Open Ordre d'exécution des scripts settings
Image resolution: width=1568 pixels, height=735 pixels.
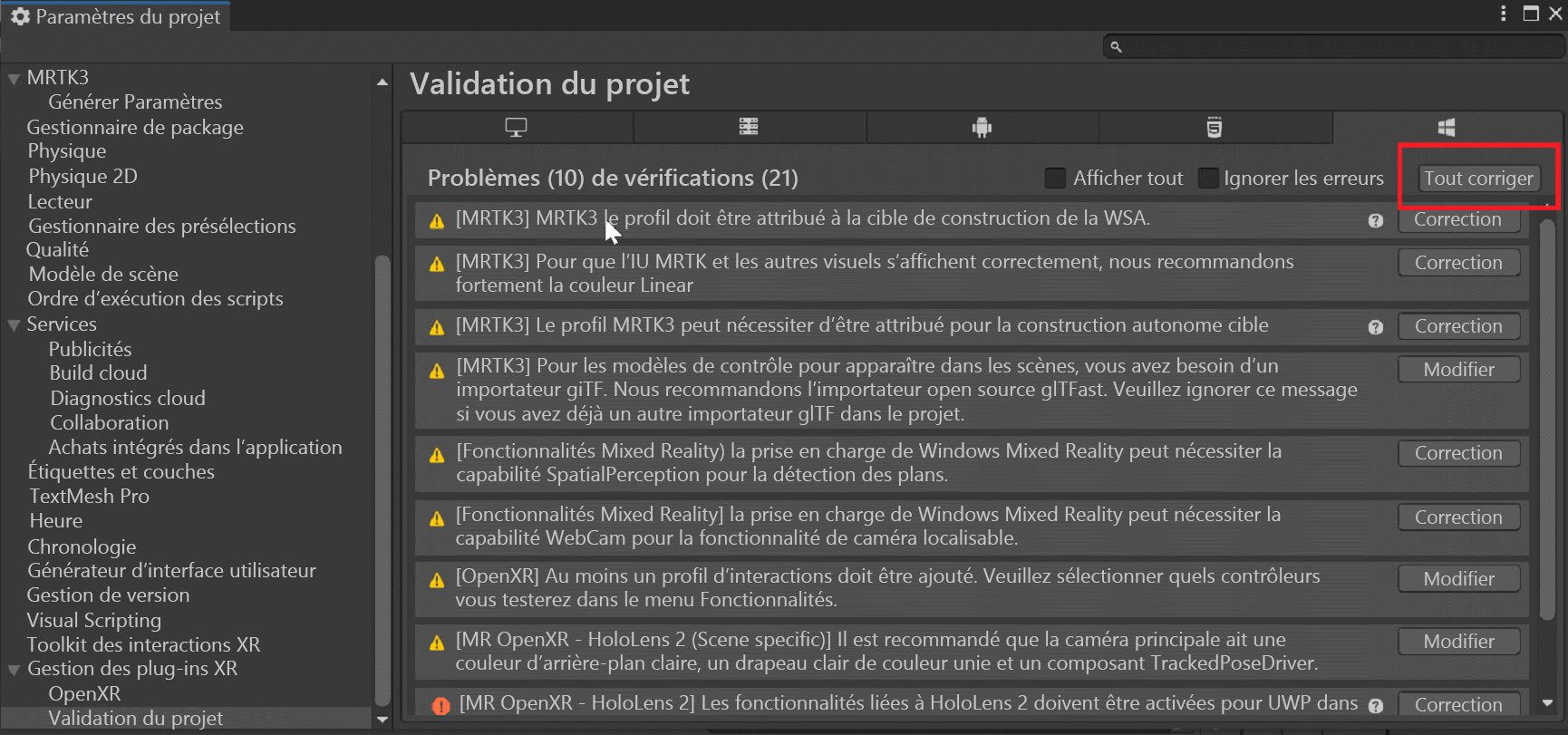(x=155, y=298)
